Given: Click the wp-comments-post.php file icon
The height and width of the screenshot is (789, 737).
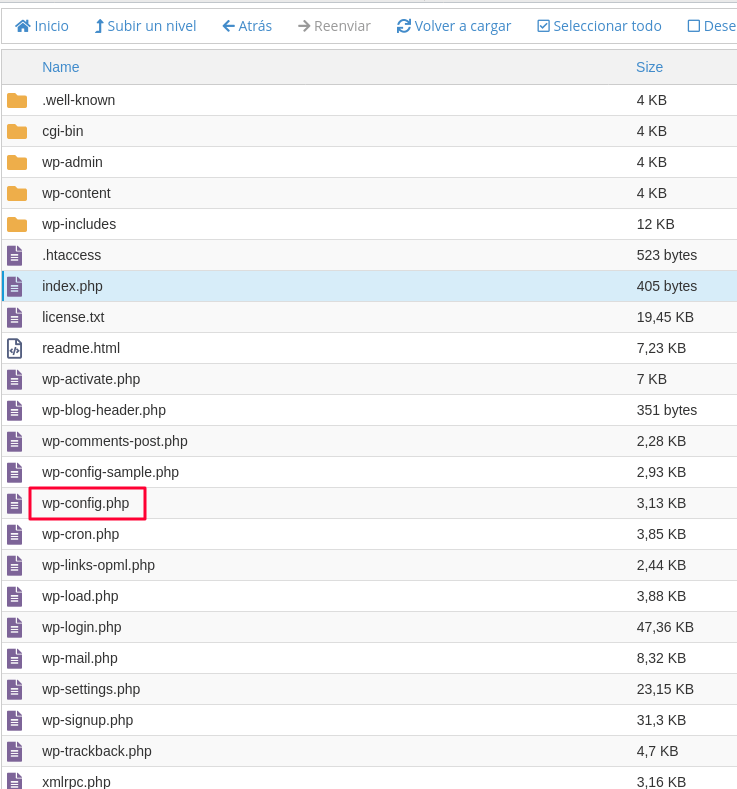Looking at the screenshot, I should [x=15, y=441].
